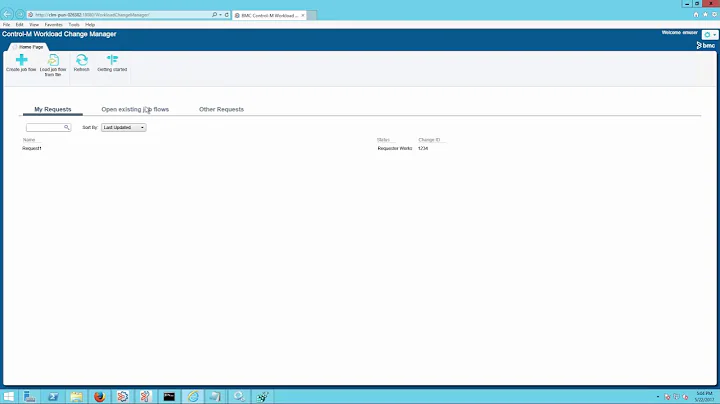Screen dimensions: 720x404
Task: Click the Internet Explorer tools gear icon
Action: coord(714,15)
